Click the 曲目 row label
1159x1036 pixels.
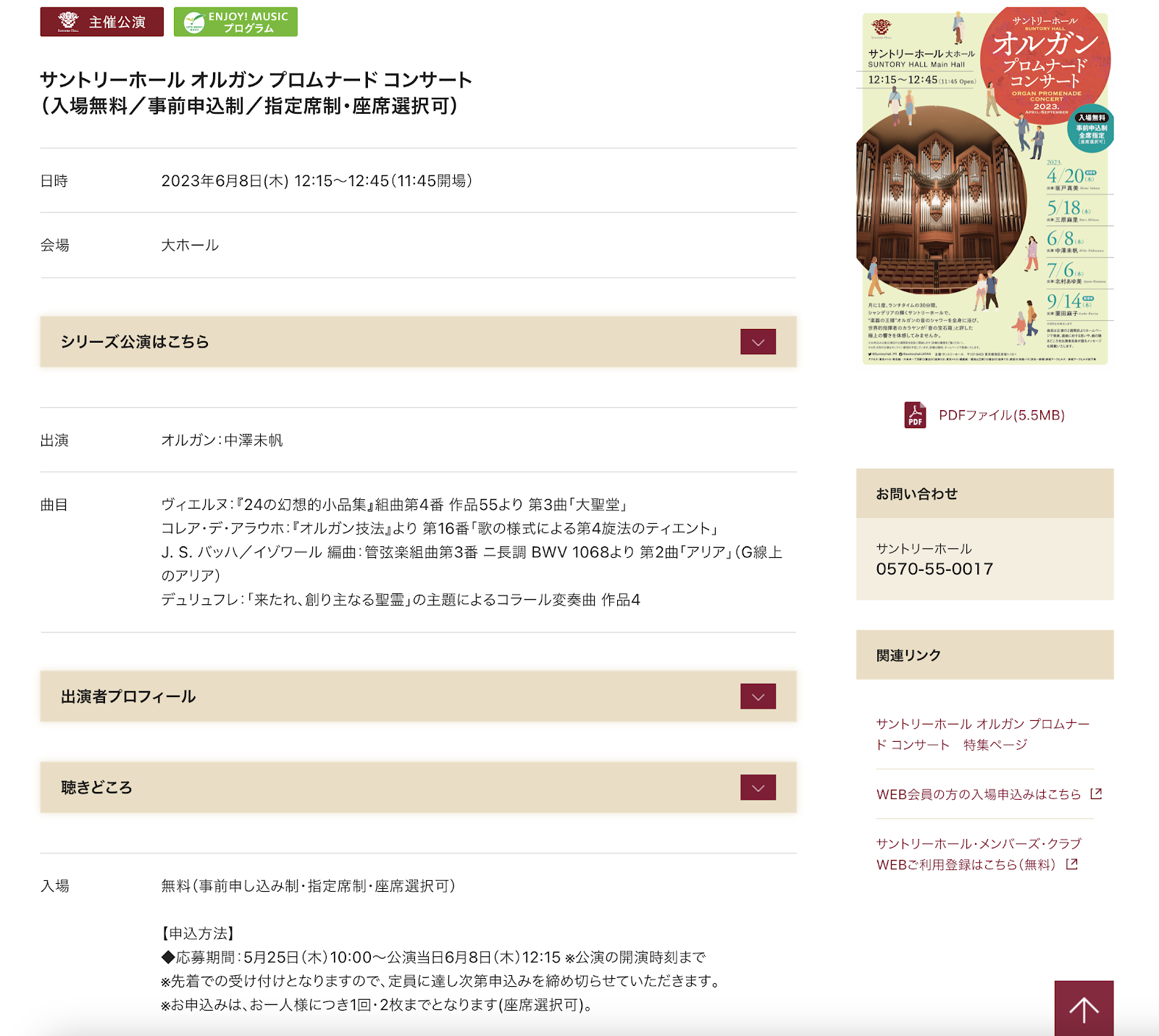point(54,505)
